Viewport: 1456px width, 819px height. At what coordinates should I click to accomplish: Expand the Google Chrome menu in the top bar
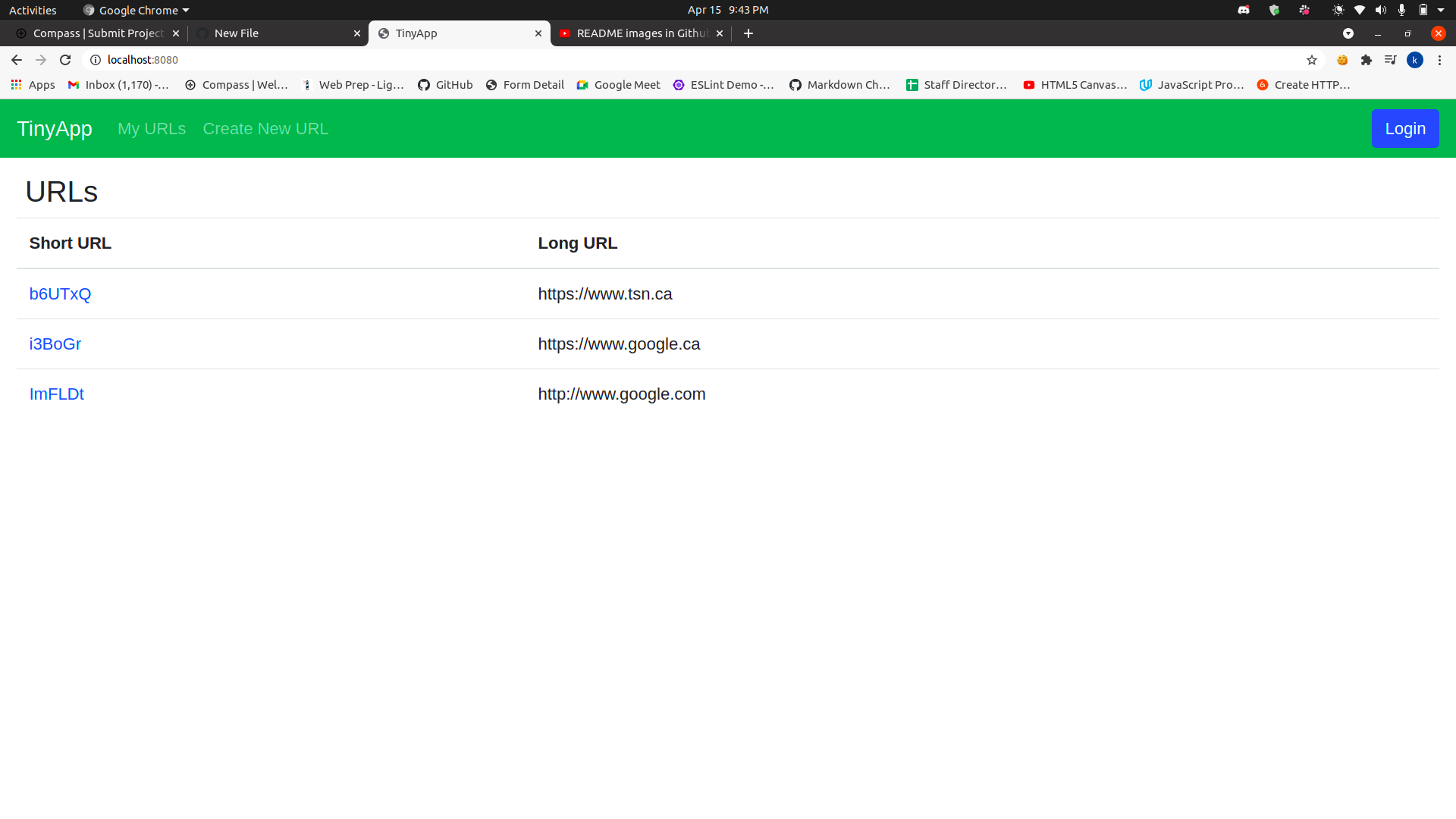pyautogui.click(x=135, y=10)
